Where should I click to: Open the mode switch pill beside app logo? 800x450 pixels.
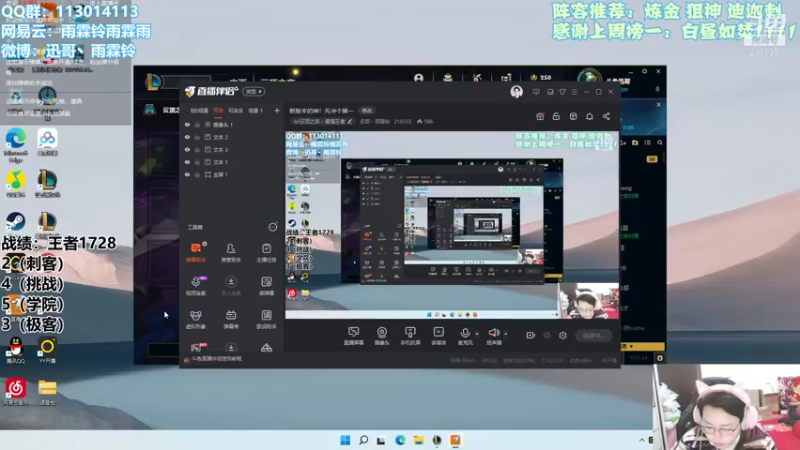click(254, 91)
